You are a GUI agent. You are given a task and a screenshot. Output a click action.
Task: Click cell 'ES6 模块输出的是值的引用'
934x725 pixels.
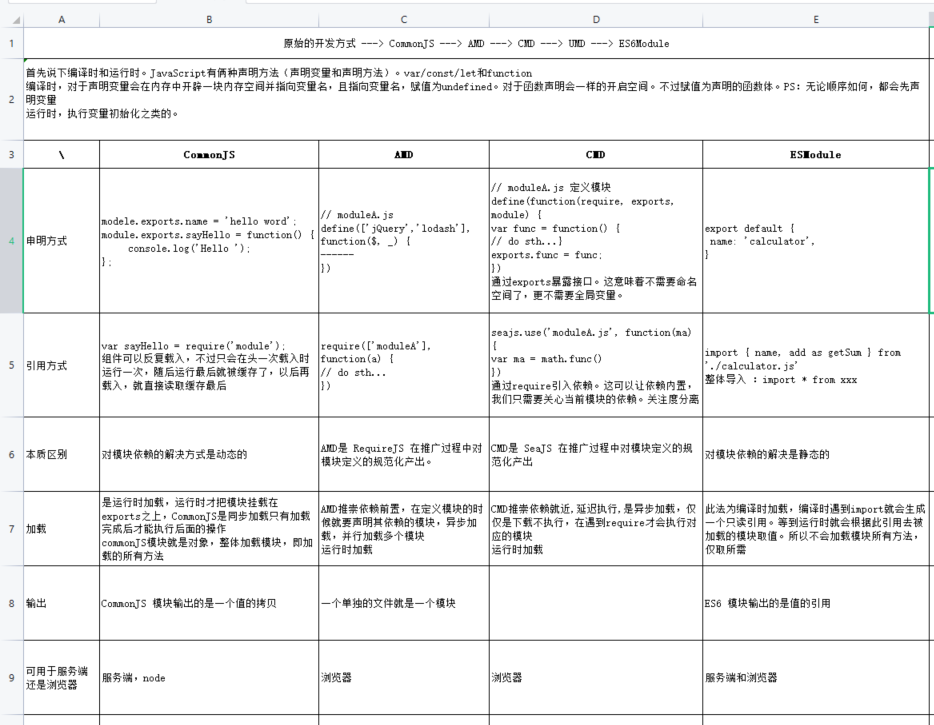pyautogui.click(x=815, y=603)
